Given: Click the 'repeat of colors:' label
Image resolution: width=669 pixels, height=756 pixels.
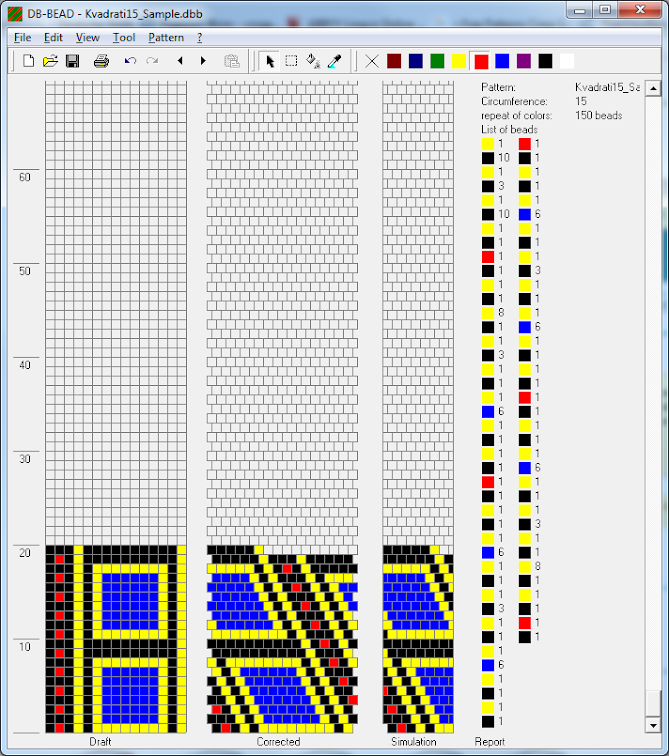Looking at the screenshot, I should (517, 115).
